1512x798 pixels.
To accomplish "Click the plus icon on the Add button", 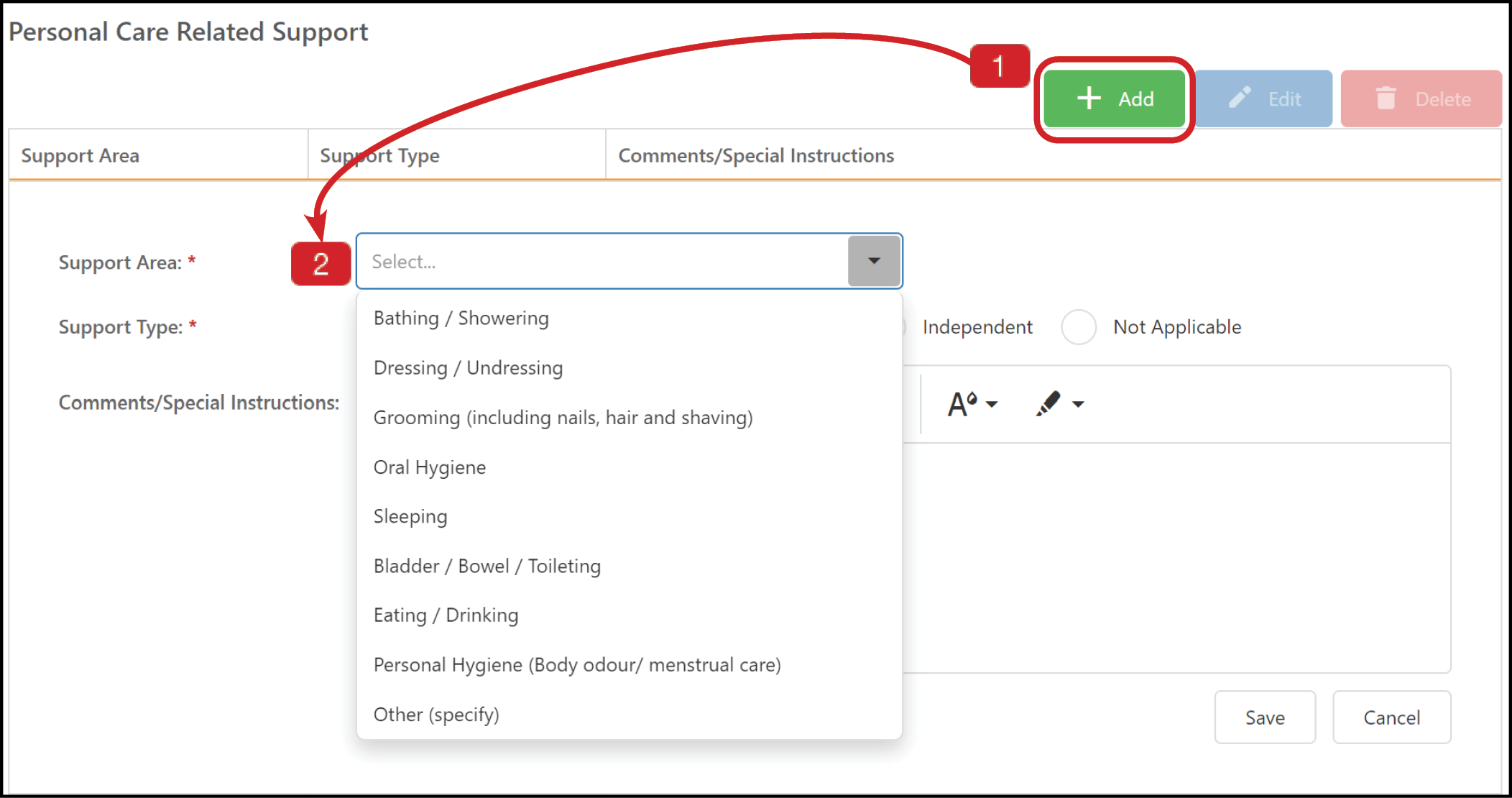I will 1089,98.
